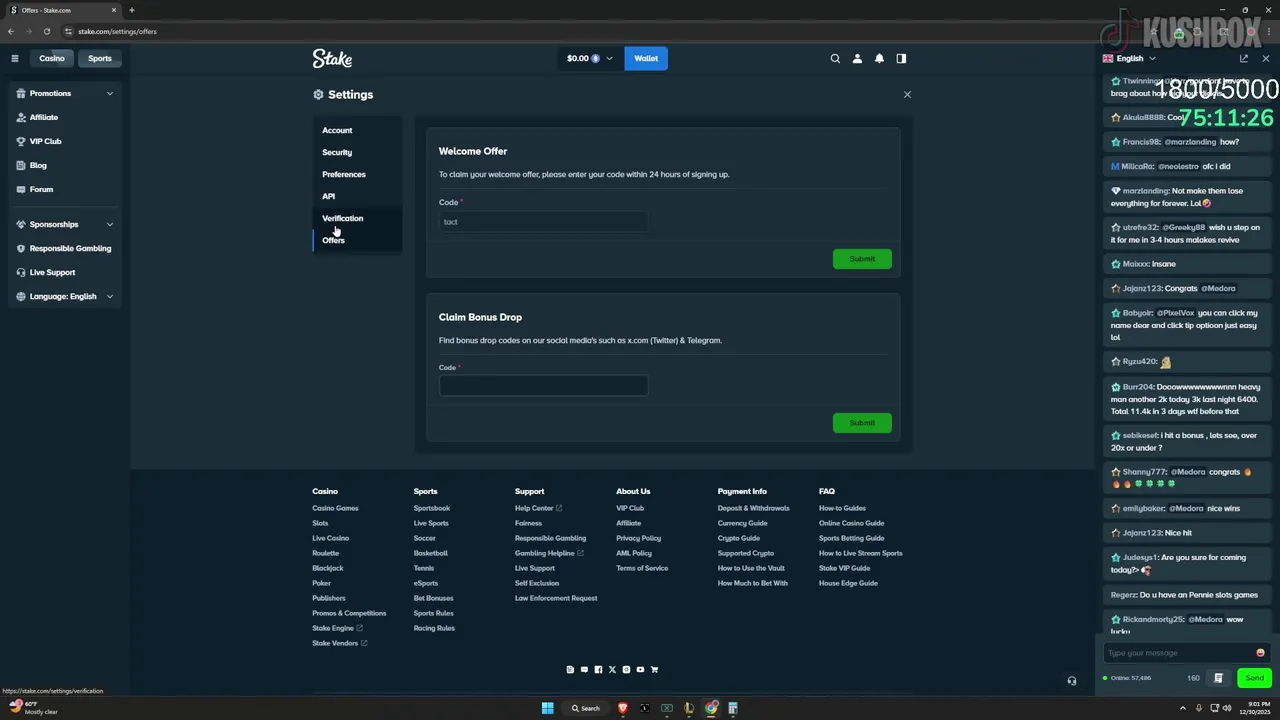
Task: Open the Sportsbook footer link
Action: click(432, 508)
